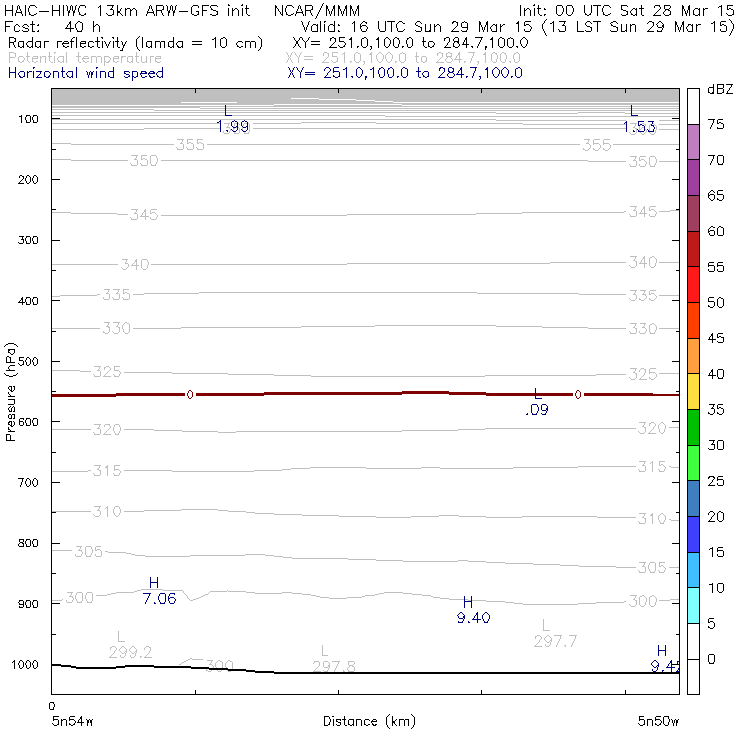Select the '60' colorbar value label
The height and width of the screenshot is (740, 740).
(x=716, y=231)
